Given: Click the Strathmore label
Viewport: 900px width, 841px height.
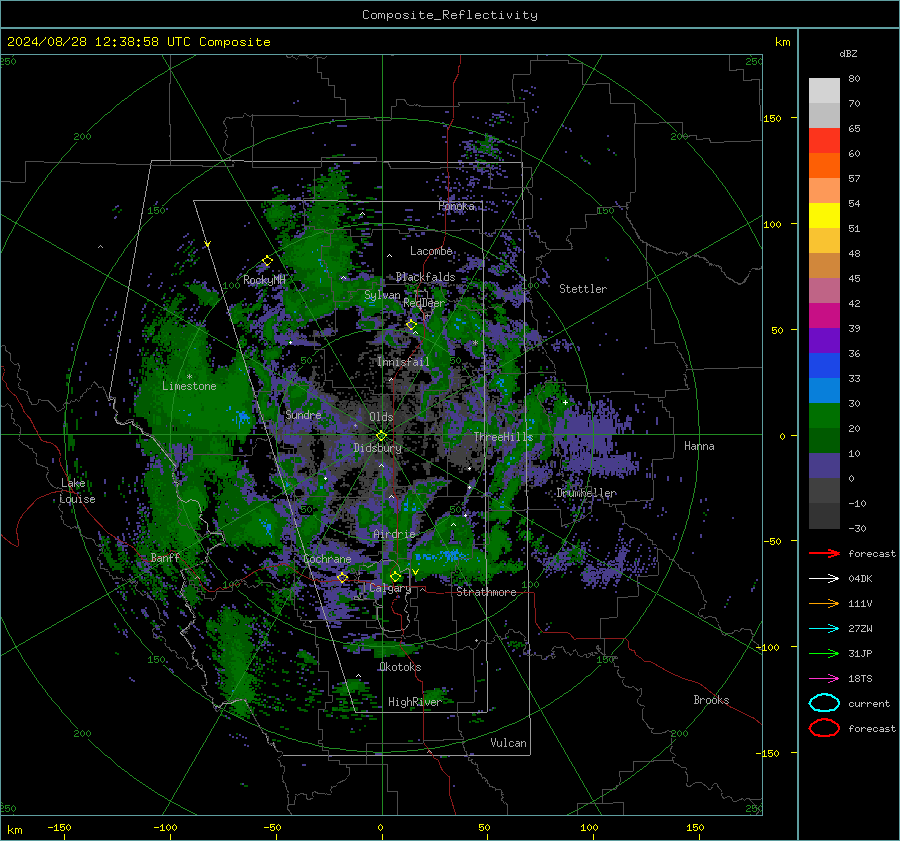Looking at the screenshot, I should click(486, 592).
